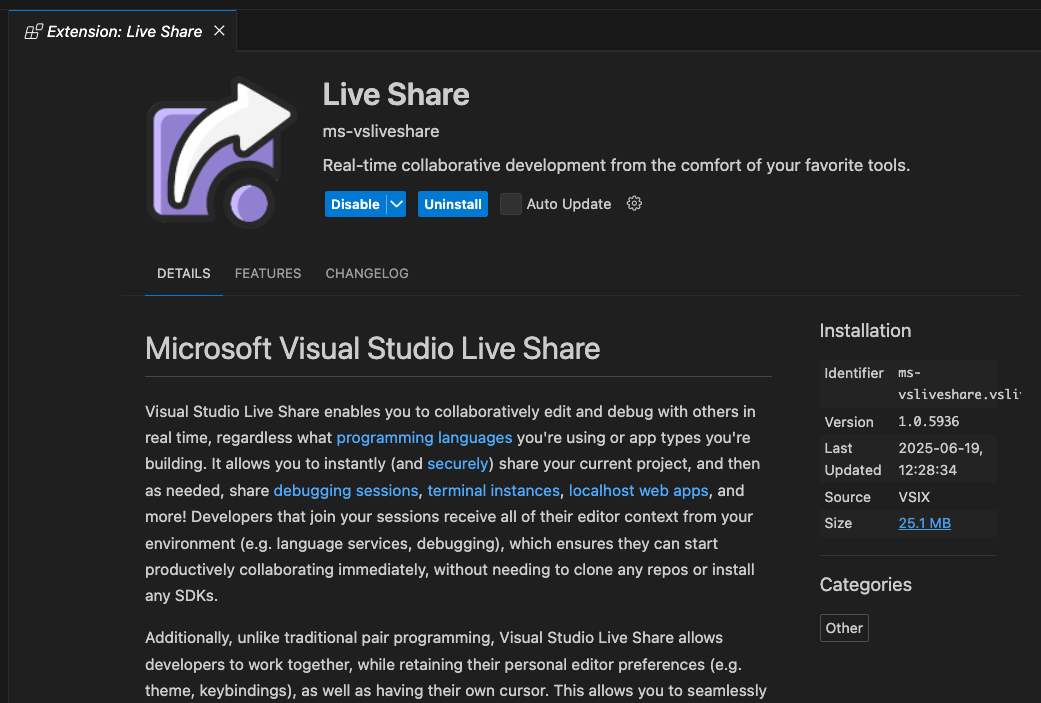The height and width of the screenshot is (703, 1041).
Task: Click the ms-vsliveshare publisher name
Action: [x=381, y=131]
